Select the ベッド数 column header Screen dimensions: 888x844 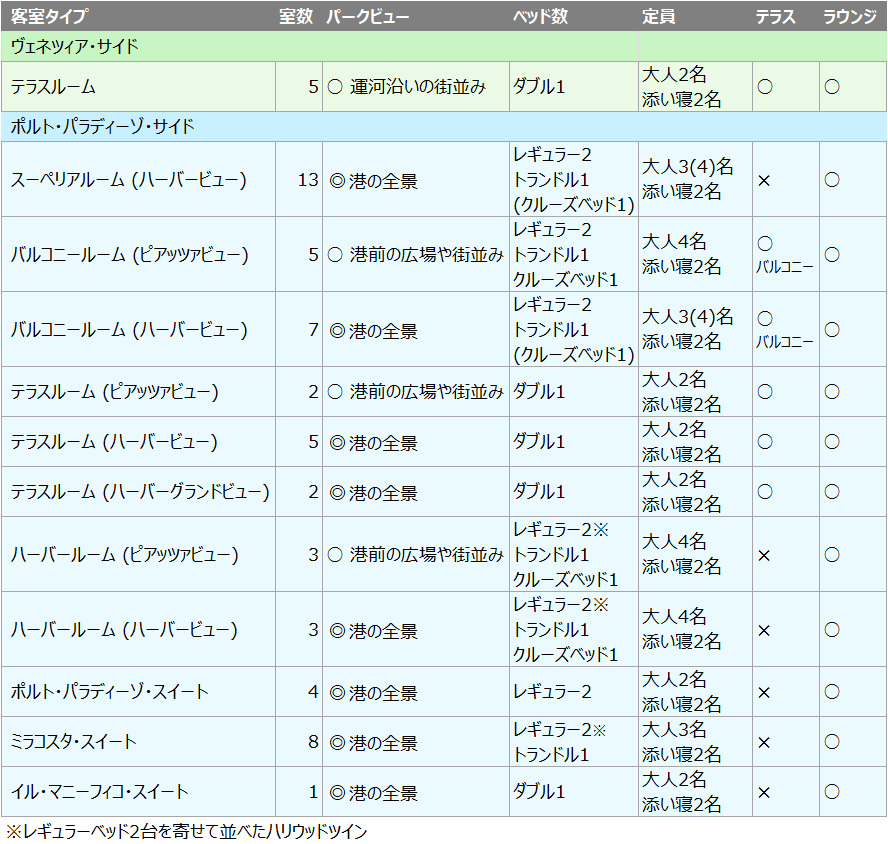point(541,16)
